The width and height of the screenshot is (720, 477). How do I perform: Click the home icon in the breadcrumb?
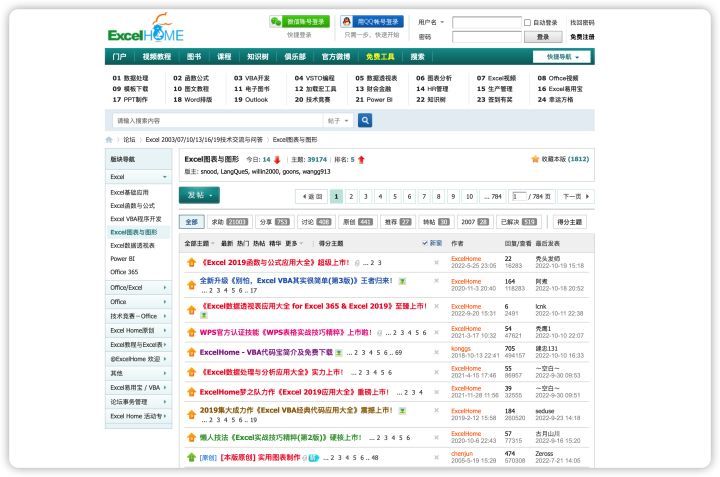(x=109, y=140)
